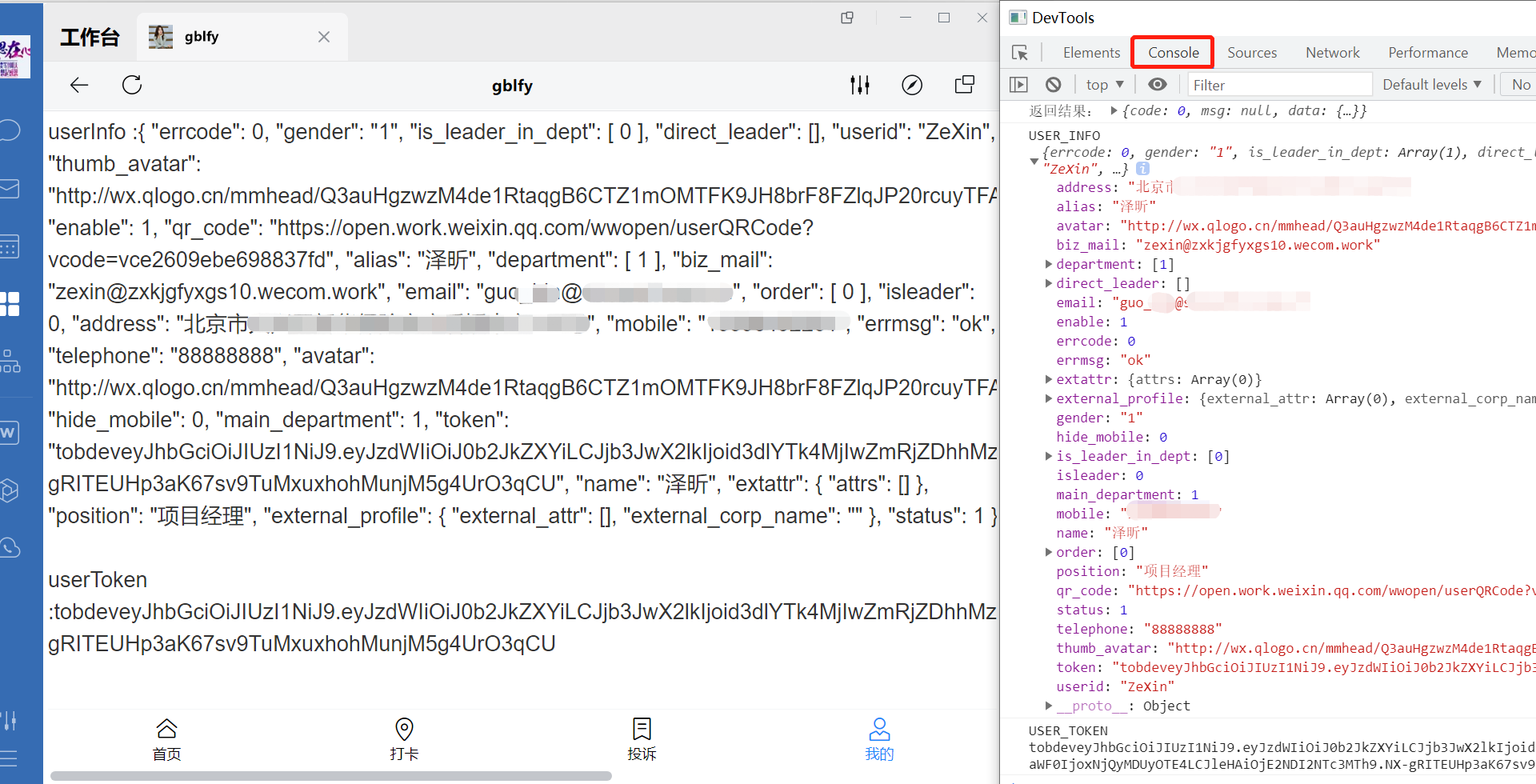Expand extattr object
Screen dimensions: 1536x784
[x=1049, y=379]
